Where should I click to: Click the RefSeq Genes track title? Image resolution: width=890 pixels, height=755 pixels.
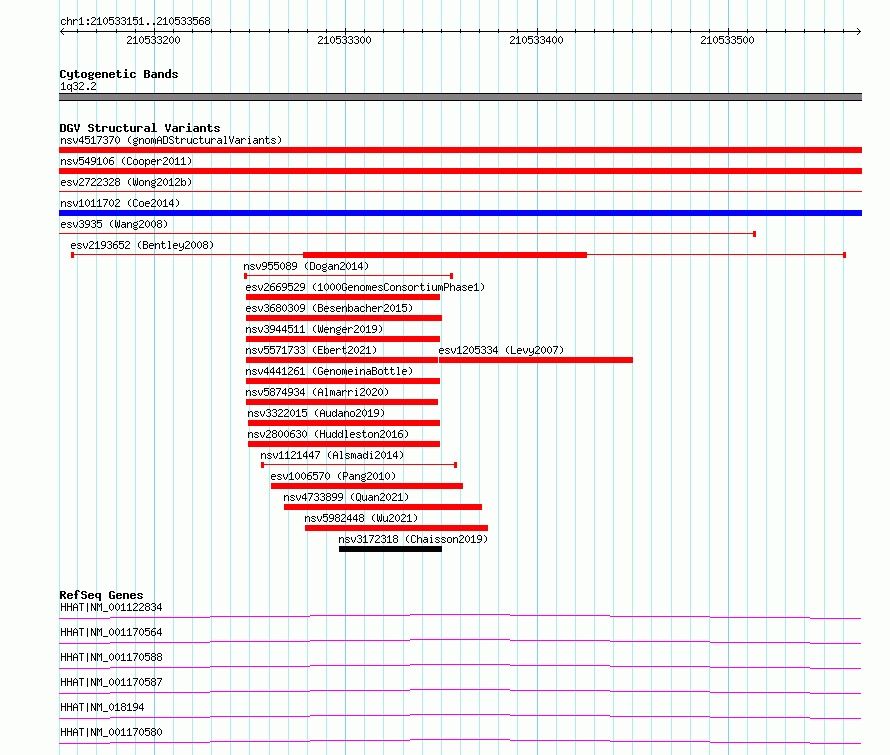pos(101,595)
